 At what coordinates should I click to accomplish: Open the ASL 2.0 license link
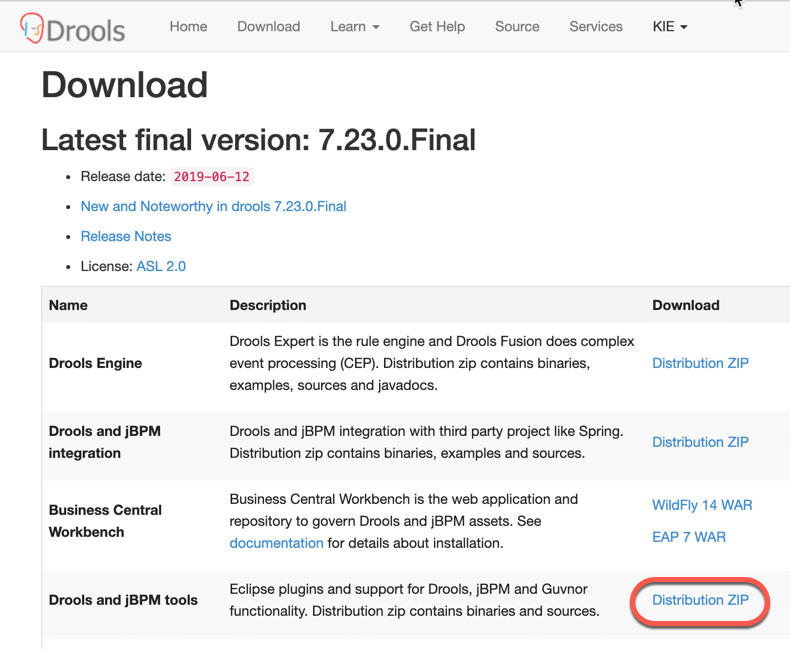(x=161, y=266)
